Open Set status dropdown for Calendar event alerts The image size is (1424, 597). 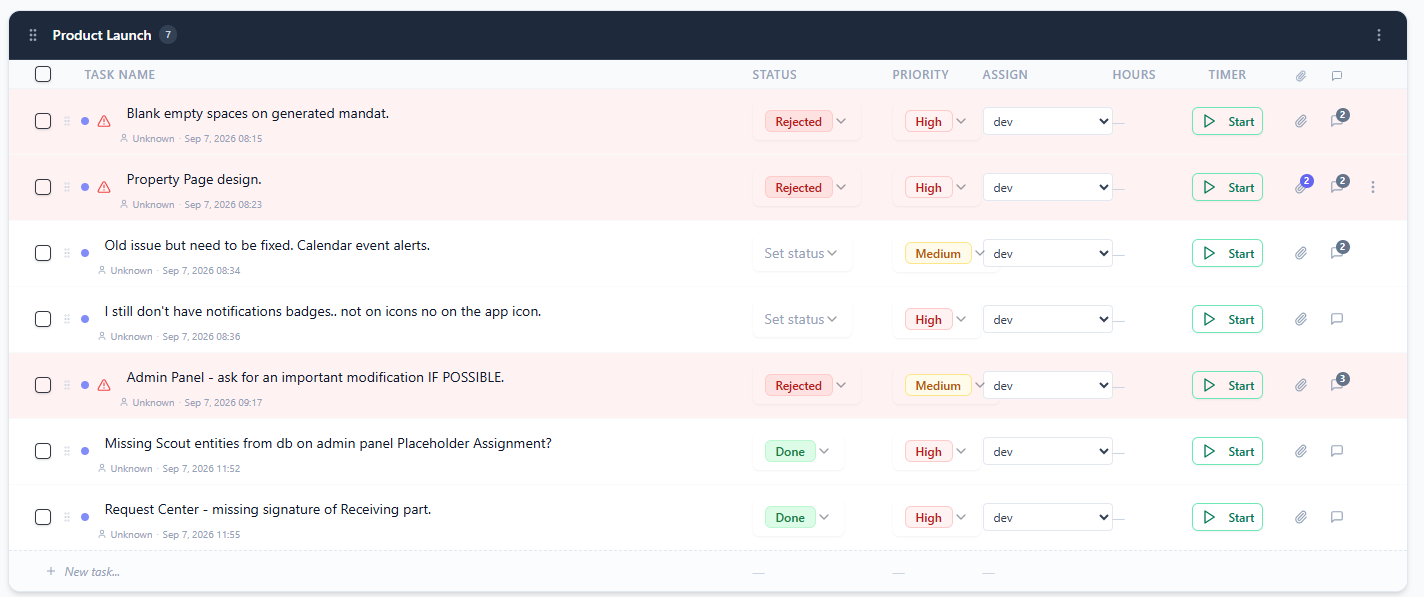click(x=802, y=253)
